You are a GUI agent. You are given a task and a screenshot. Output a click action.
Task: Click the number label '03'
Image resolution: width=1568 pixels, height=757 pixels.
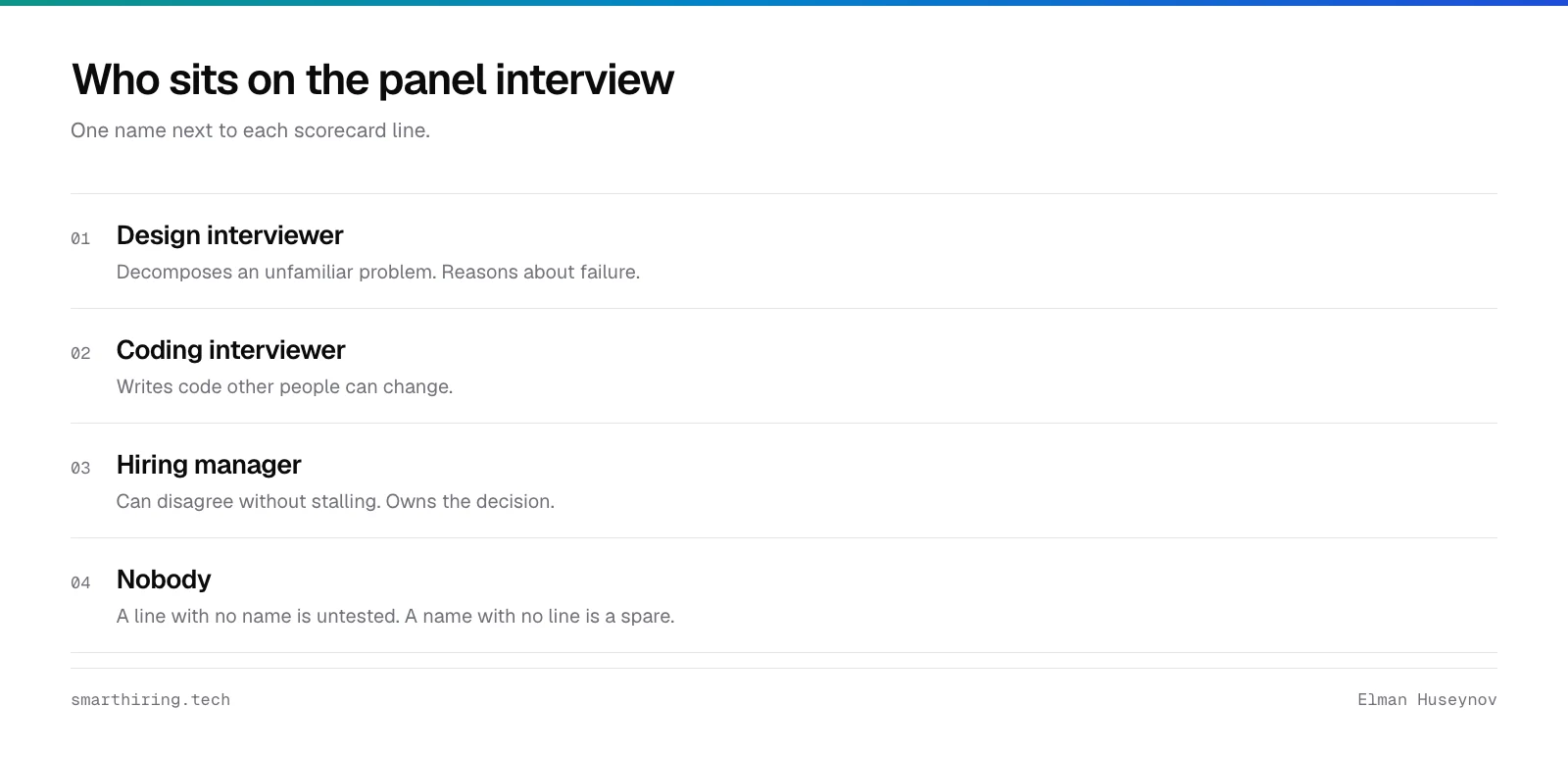coord(80,468)
